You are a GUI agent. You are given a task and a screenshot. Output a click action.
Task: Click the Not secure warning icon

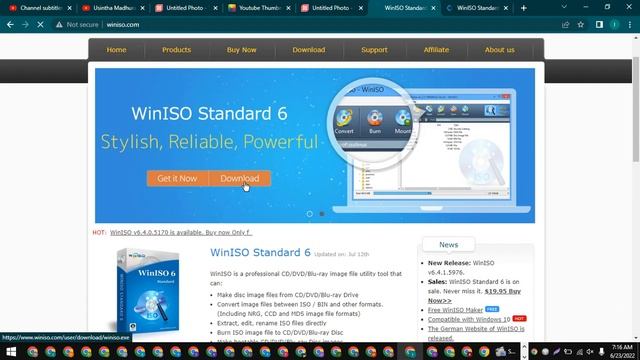(x=59, y=24)
